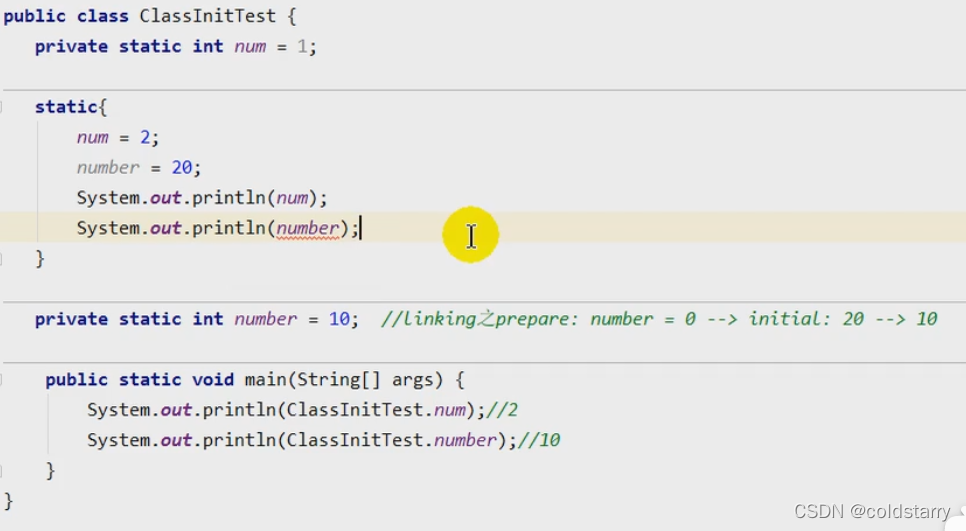
Task: Select value 20 in the static block
Action: pyautogui.click(x=182, y=167)
